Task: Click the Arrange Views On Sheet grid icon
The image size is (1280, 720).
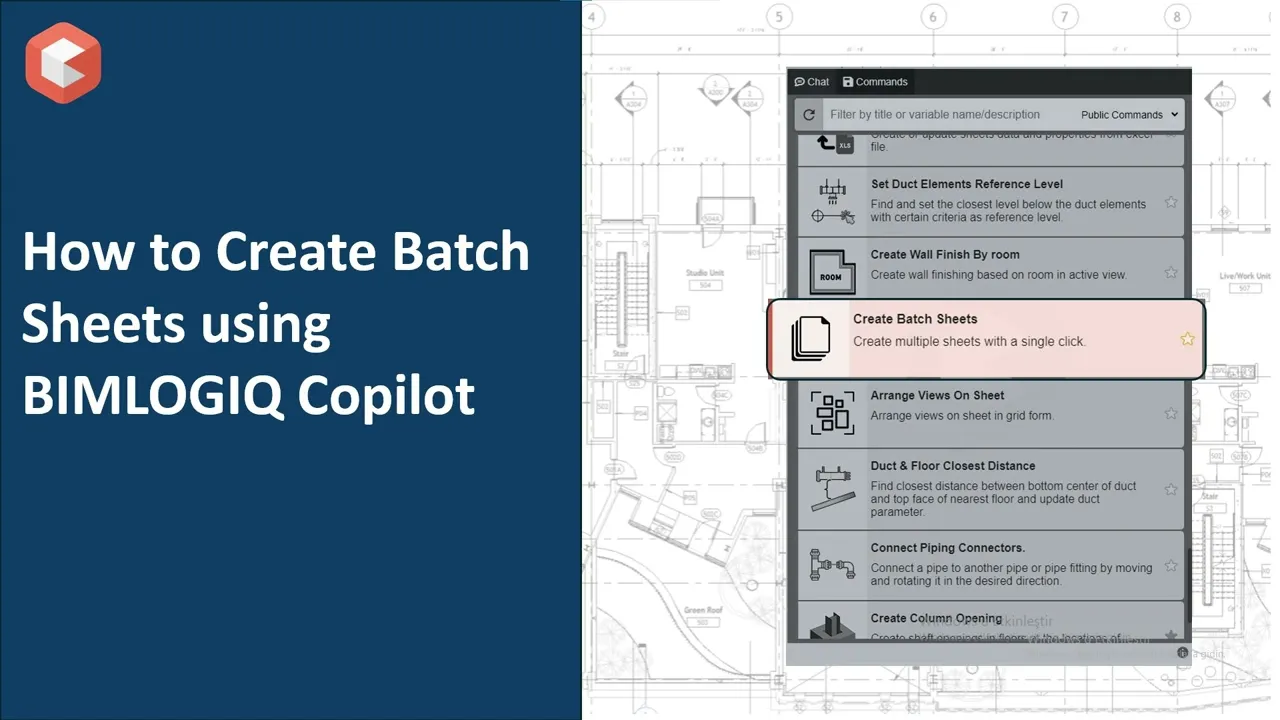Action: click(x=832, y=413)
